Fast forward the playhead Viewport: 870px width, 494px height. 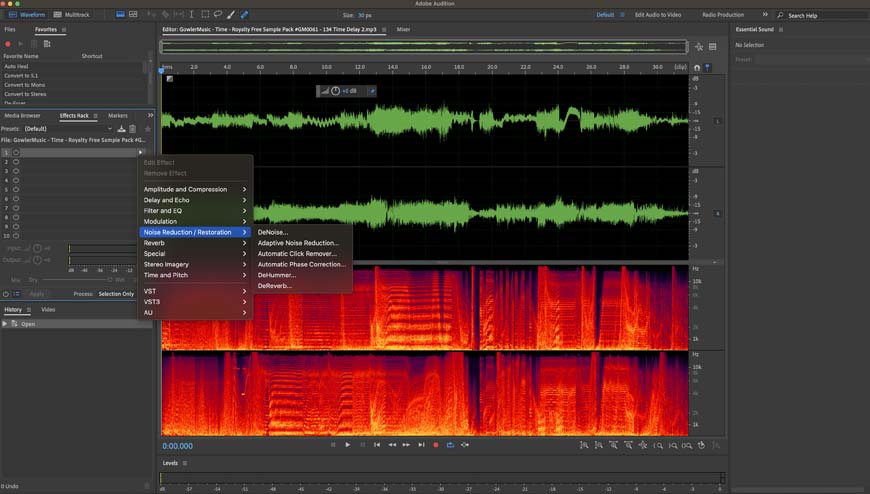tap(406, 445)
